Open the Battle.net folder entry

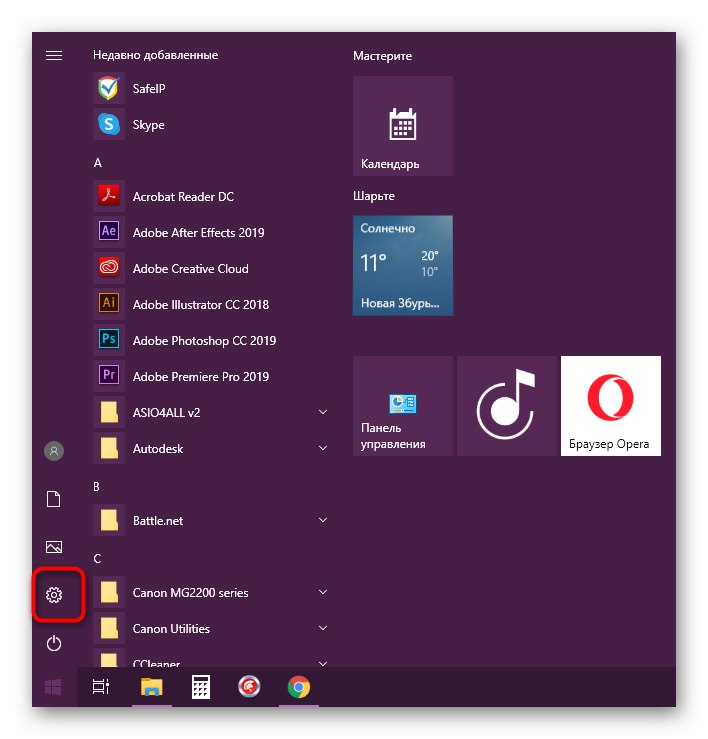coord(210,520)
